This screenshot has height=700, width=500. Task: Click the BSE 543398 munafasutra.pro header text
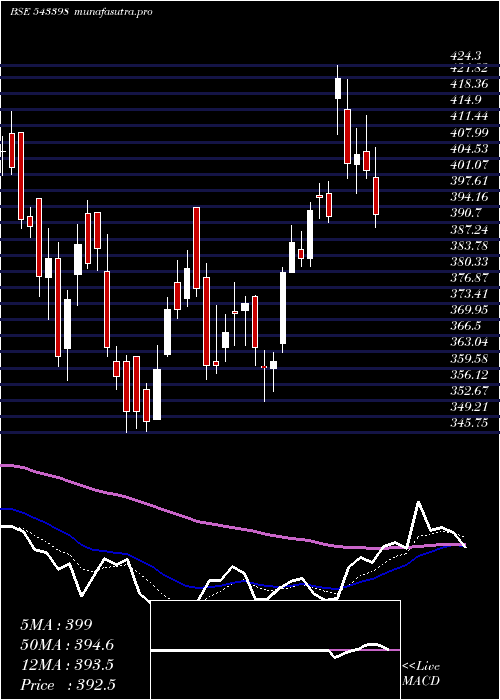tap(81, 12)
